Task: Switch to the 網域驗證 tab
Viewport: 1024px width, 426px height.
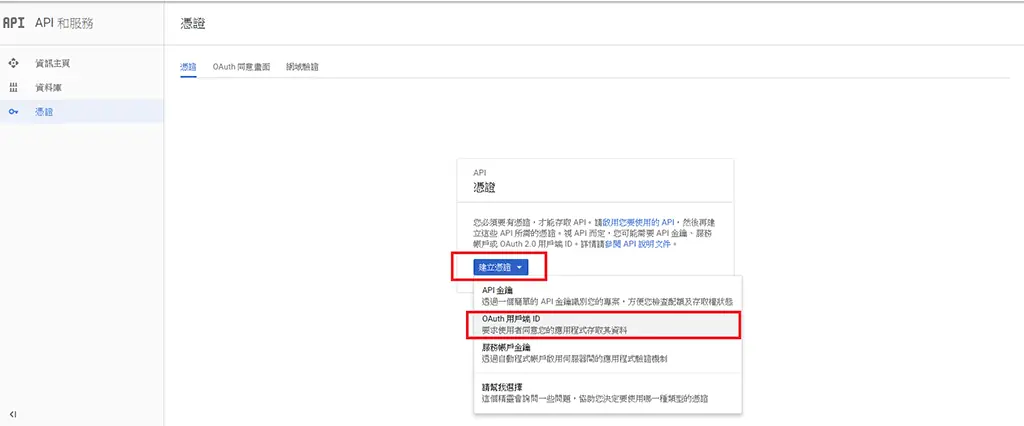Action: coord(302,67)
